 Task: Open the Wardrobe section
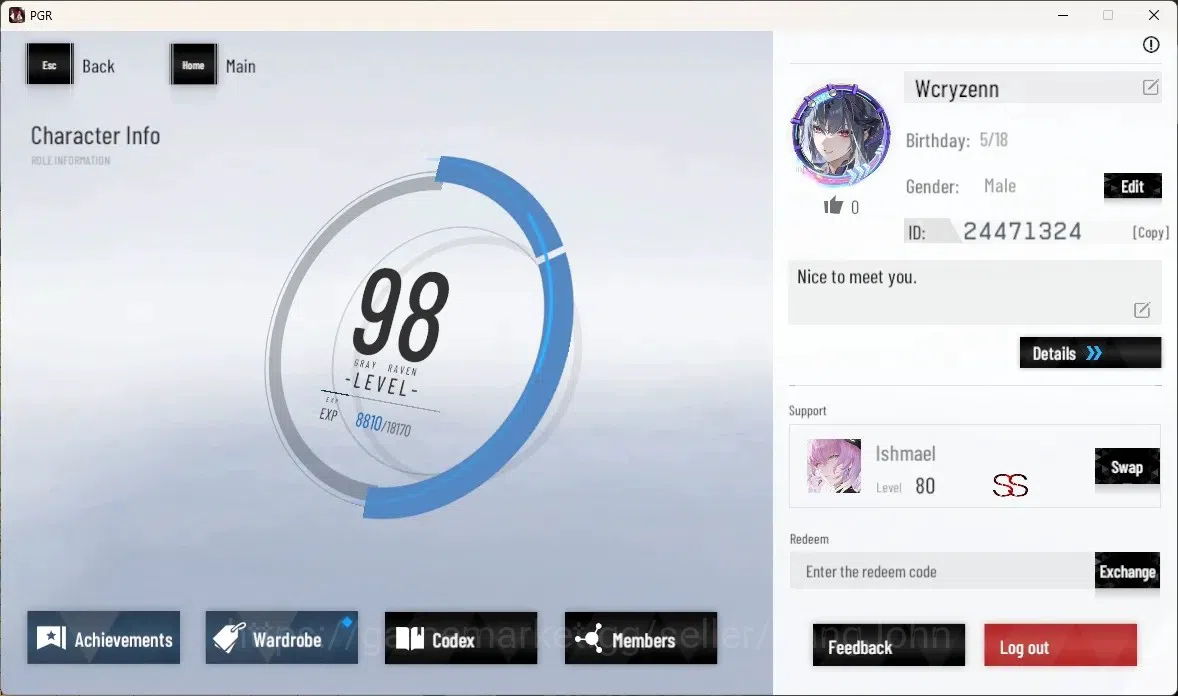(282, 637)
